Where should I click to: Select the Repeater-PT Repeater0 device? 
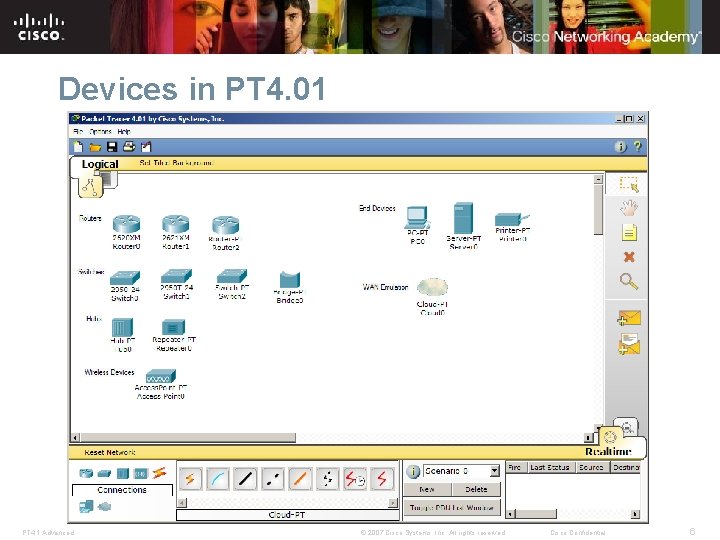174,327
